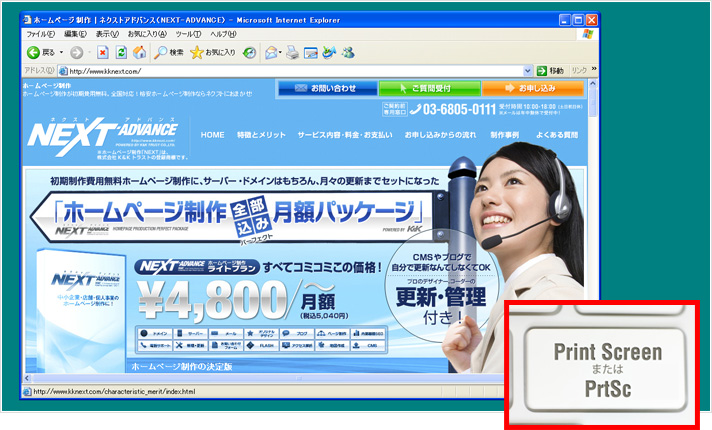Open the Back button history dropdown arrow
This screenshot has width=712, height=430.
point(61,53)
